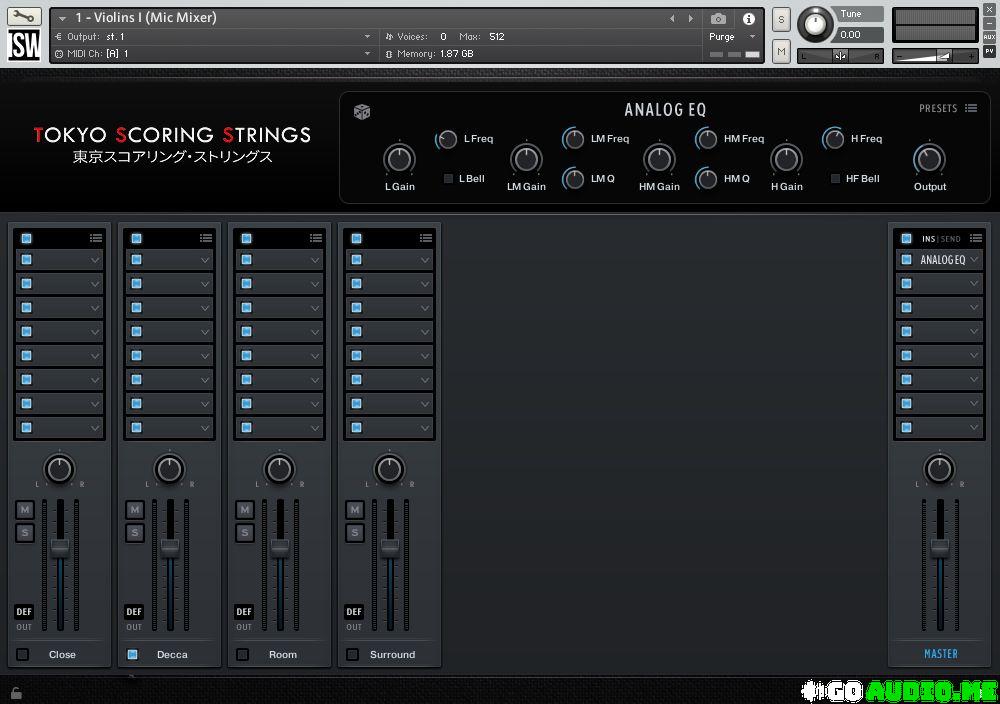
Task: Solo the Surround mic channel
Action: pos(355,532)
